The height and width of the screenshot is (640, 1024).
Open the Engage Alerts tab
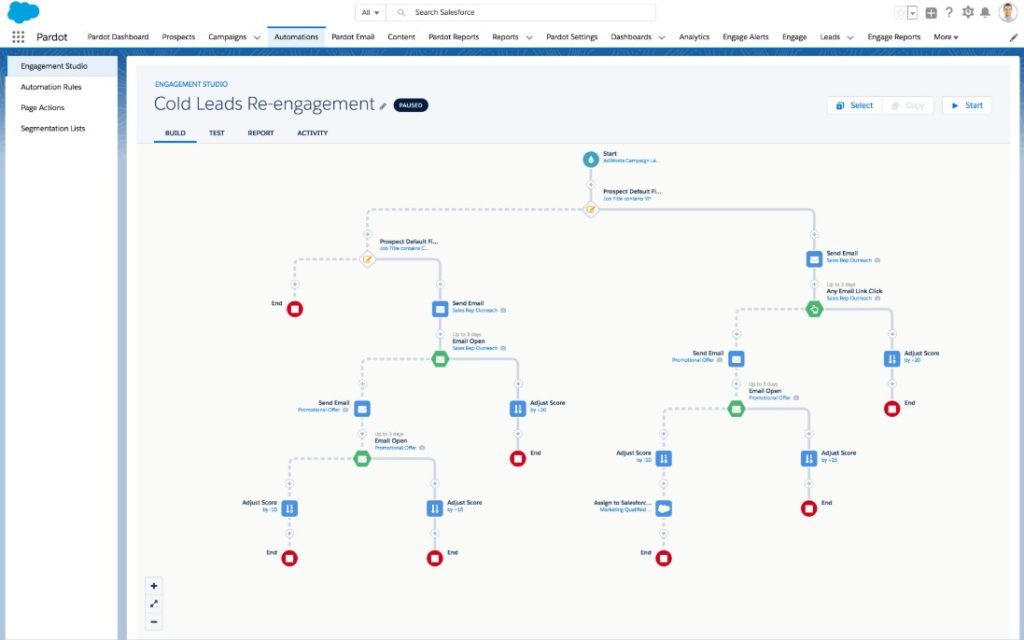[746, 37]
